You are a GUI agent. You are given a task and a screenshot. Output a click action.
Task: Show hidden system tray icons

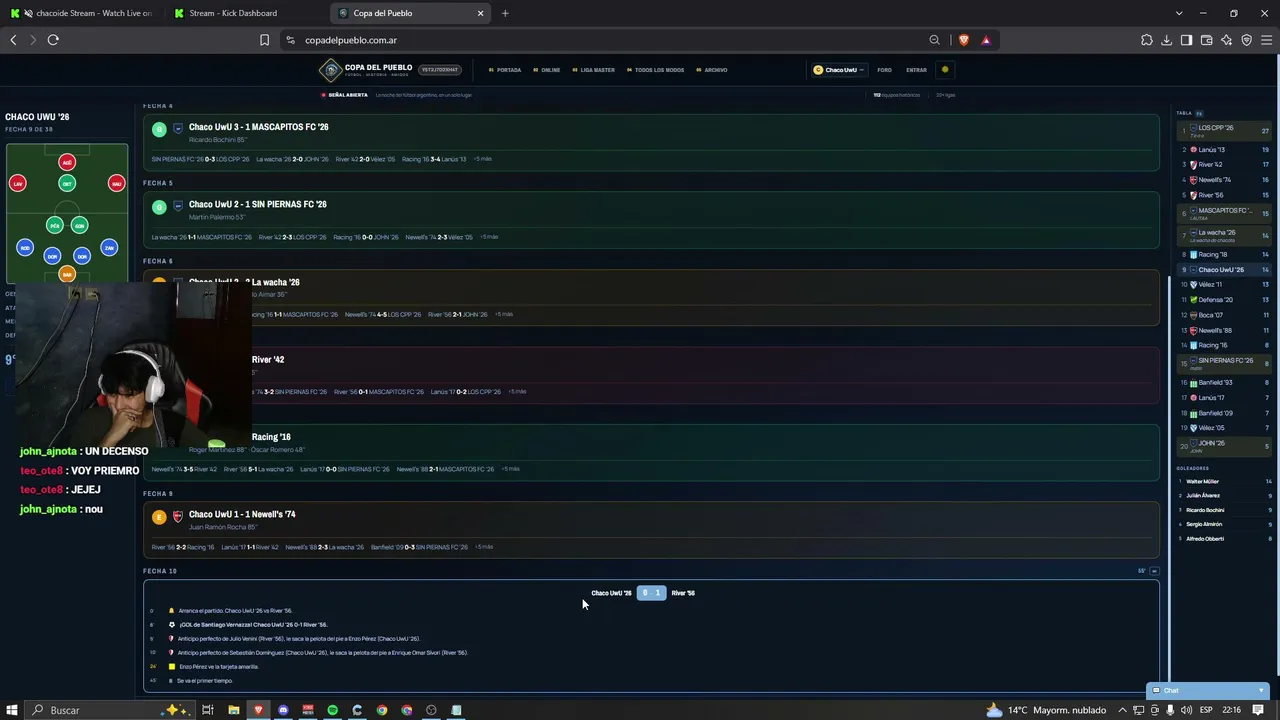[1122, 710]
